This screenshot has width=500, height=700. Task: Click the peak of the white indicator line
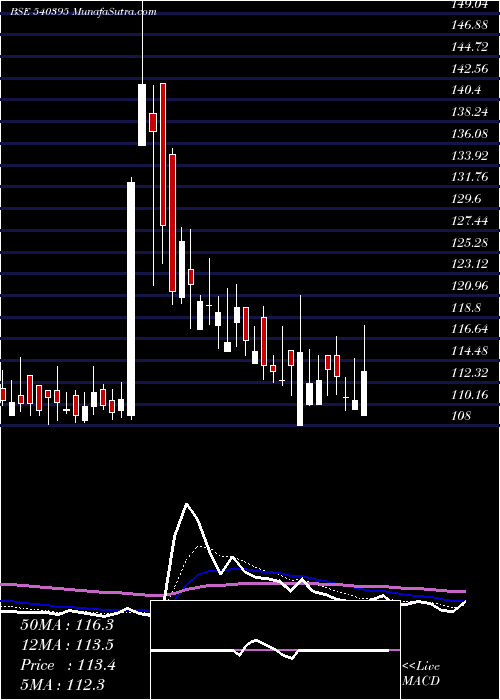(x=186, y=504)
